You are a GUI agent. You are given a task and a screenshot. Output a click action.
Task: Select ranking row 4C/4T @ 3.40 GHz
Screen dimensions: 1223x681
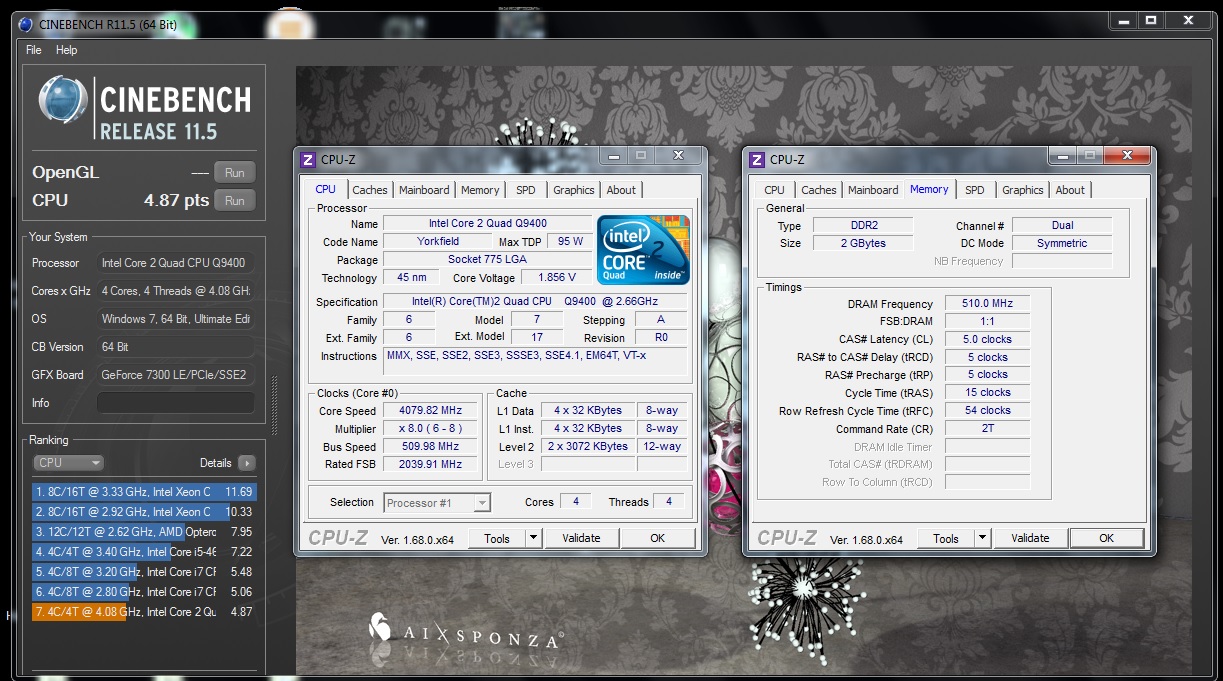tap(145, 552)
